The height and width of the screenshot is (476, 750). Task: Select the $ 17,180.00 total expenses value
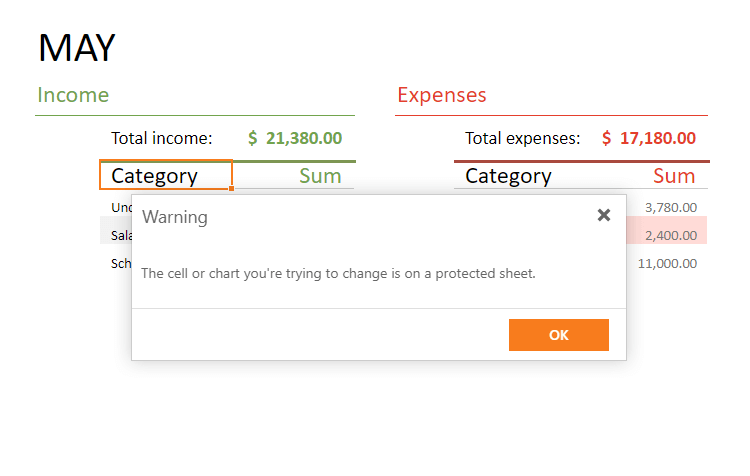point(649,138)
